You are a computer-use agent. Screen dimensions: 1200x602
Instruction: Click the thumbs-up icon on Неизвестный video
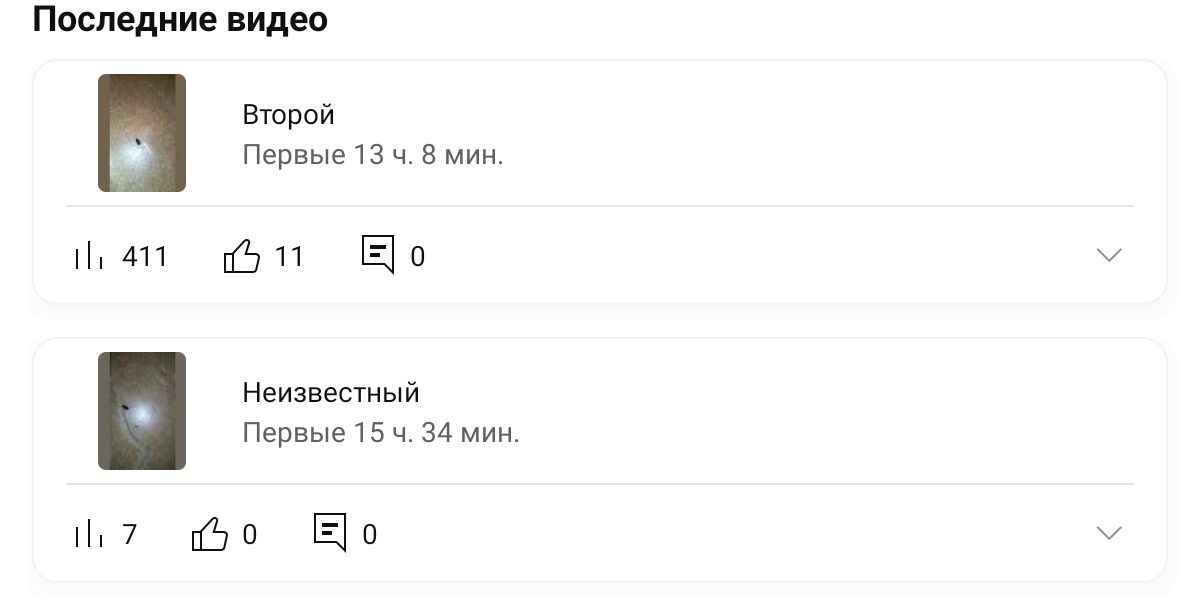[210, 534]
